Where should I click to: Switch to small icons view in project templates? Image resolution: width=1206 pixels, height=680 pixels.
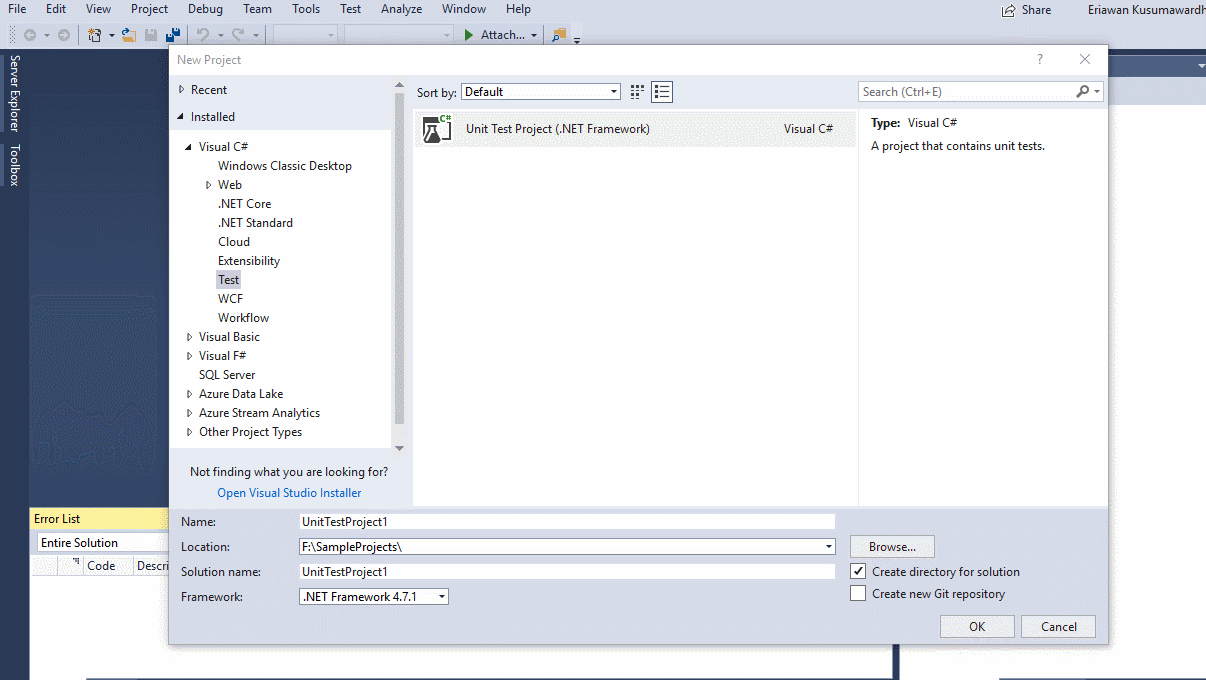click(637, 91)
